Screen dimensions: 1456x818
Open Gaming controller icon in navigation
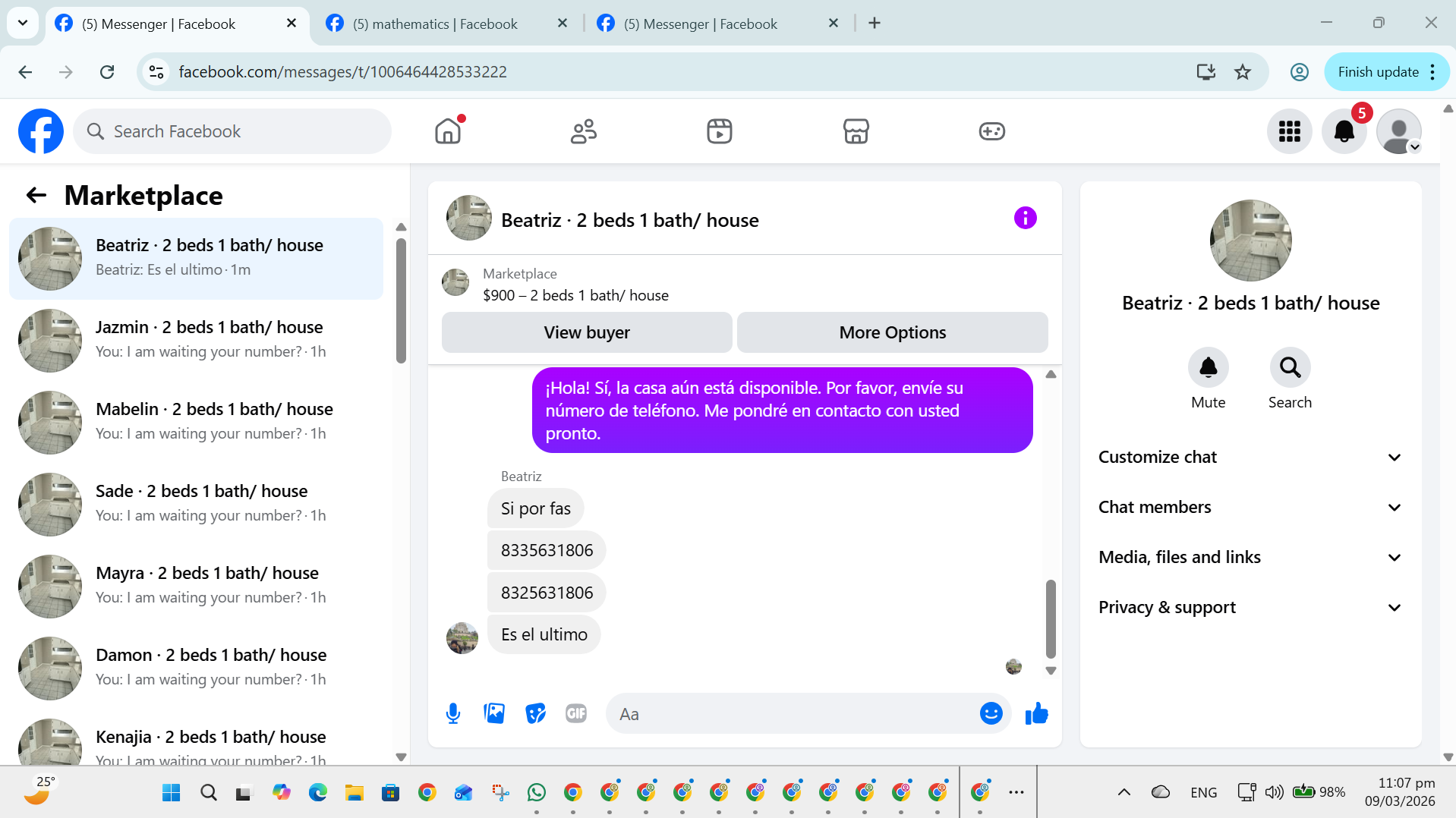tap(992, 131)
